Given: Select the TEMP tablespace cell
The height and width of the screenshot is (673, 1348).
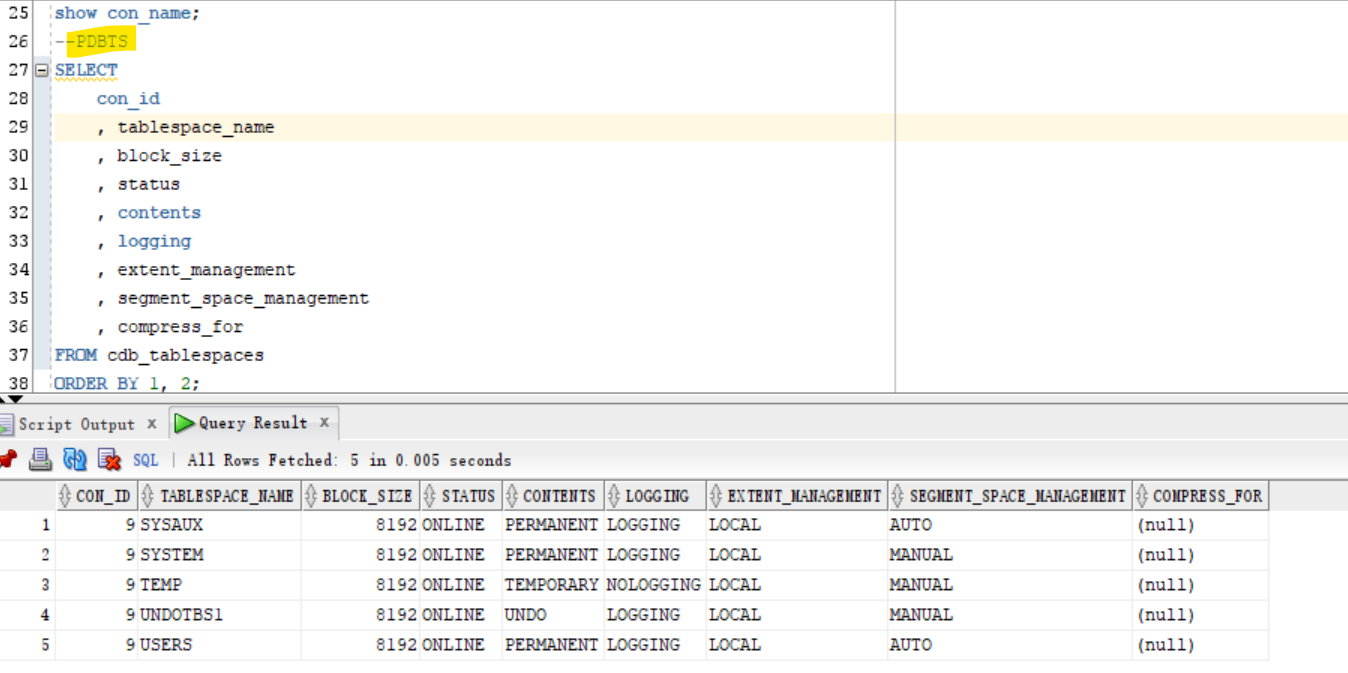Looking at the screenshot, I should (219, 585).
